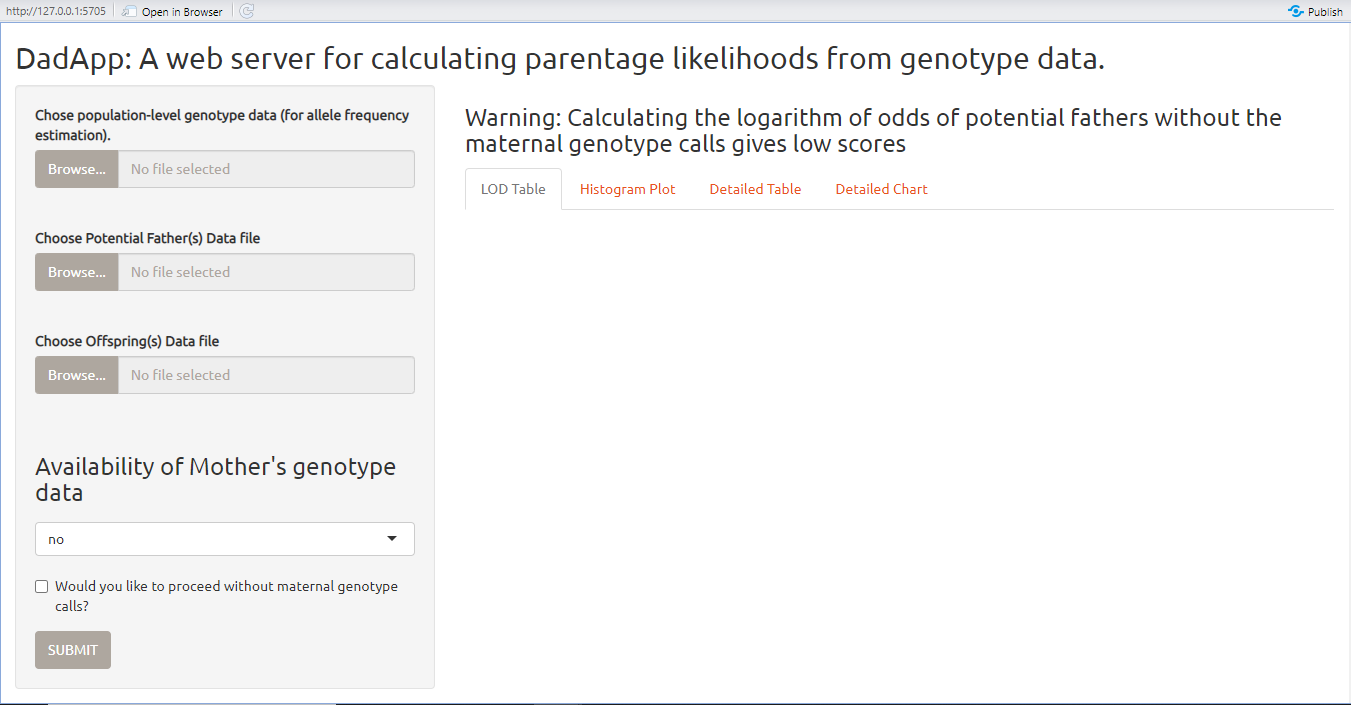Click the 127.0.0.1:5705 address text
Viewport: 1351px width, 705px height.
55,12
